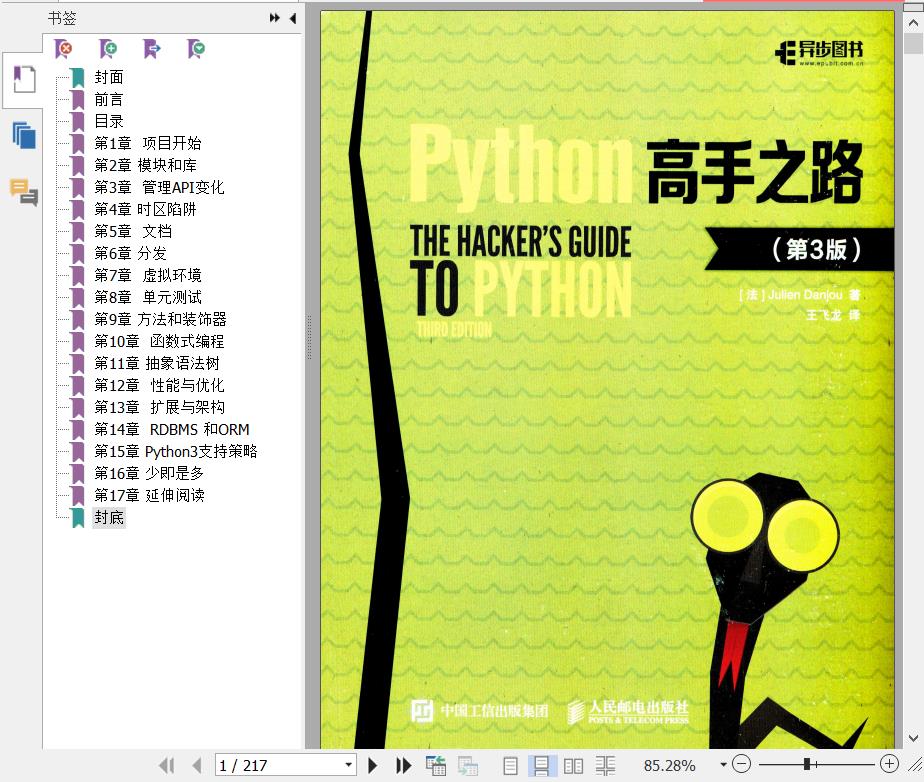Select continuous page view layout
This screenshot has width=924, height=782.
click(x=542, y=765)
